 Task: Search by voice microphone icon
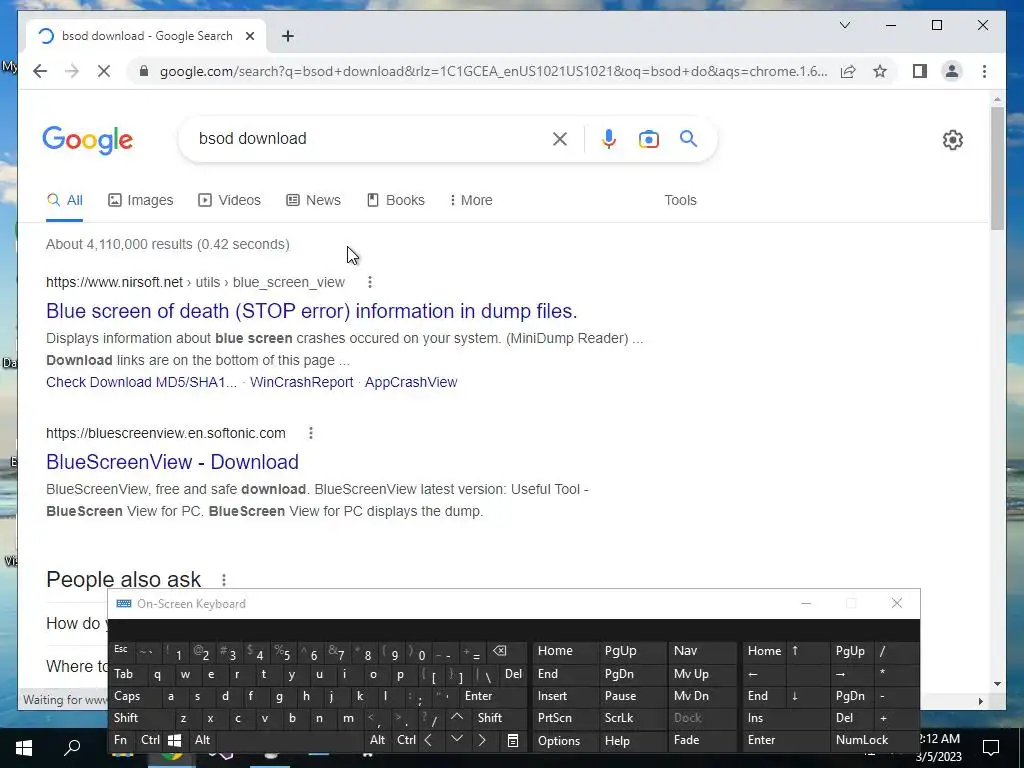coord(609,139)
